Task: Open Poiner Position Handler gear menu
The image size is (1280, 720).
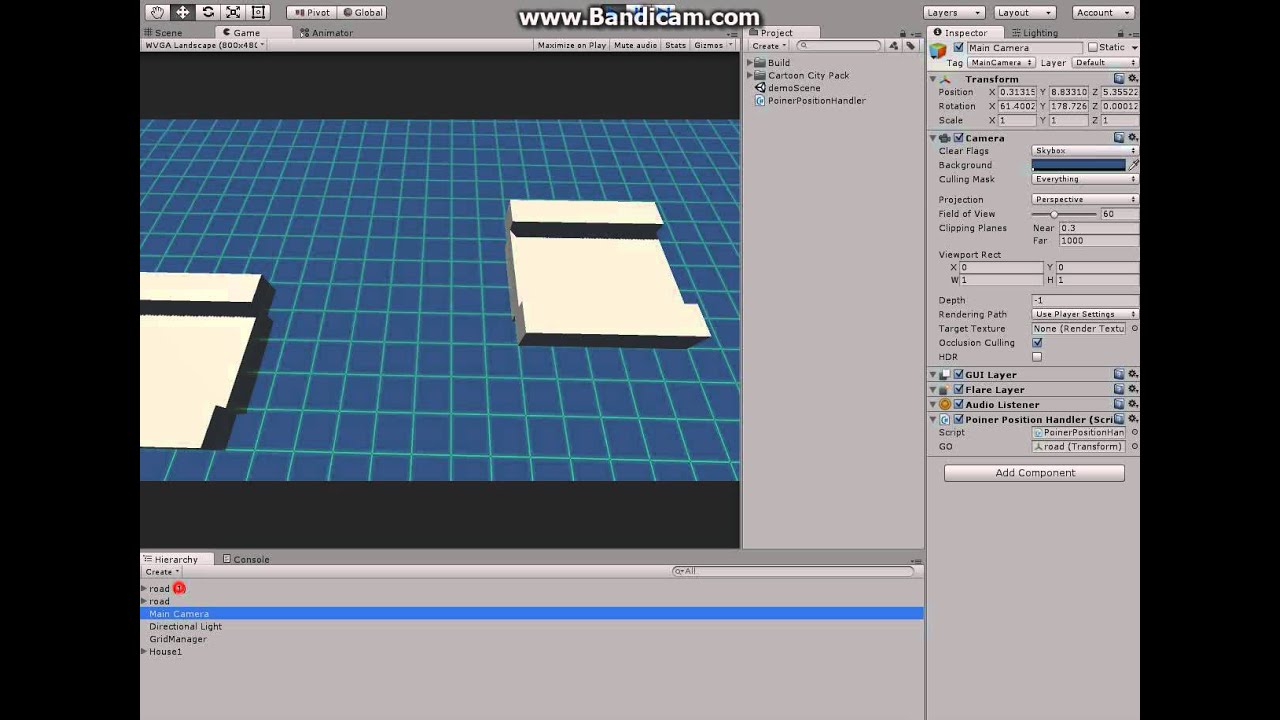Action: [x=1132, y=419]
